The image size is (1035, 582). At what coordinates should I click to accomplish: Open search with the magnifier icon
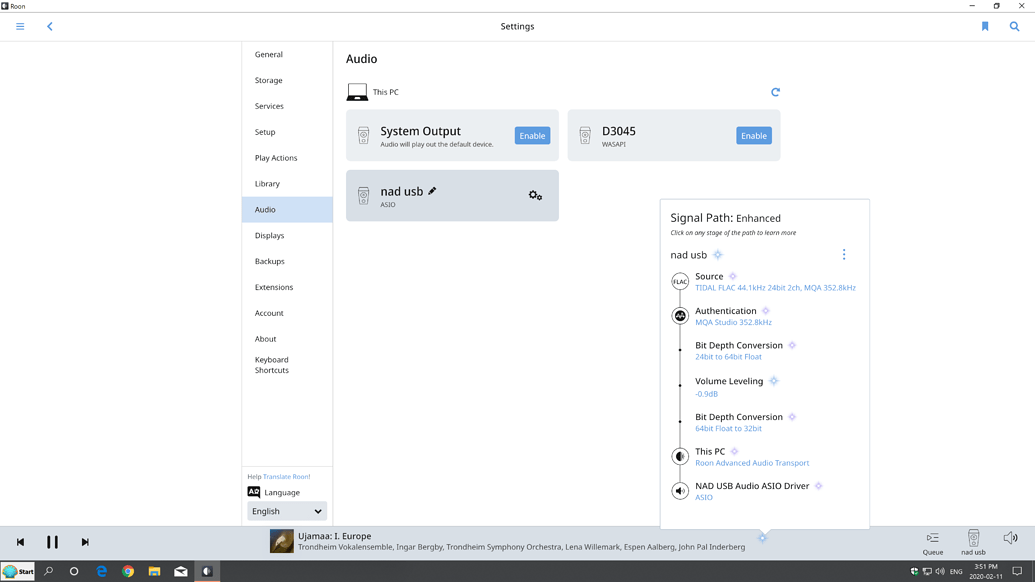tap(1014, 26)
